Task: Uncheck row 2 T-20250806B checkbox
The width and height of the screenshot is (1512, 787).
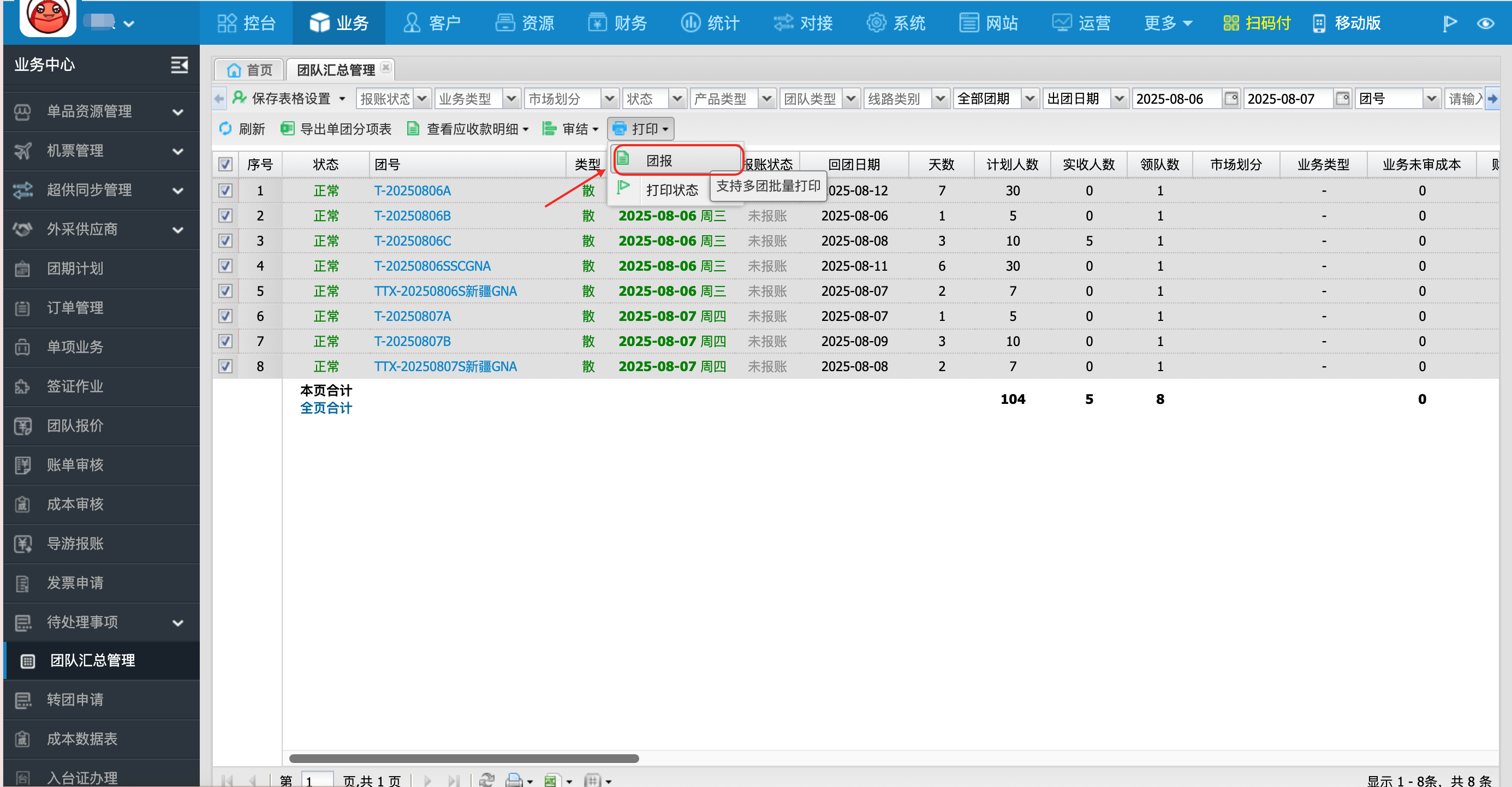Action: pyautogui.click(x=225, y=216)
